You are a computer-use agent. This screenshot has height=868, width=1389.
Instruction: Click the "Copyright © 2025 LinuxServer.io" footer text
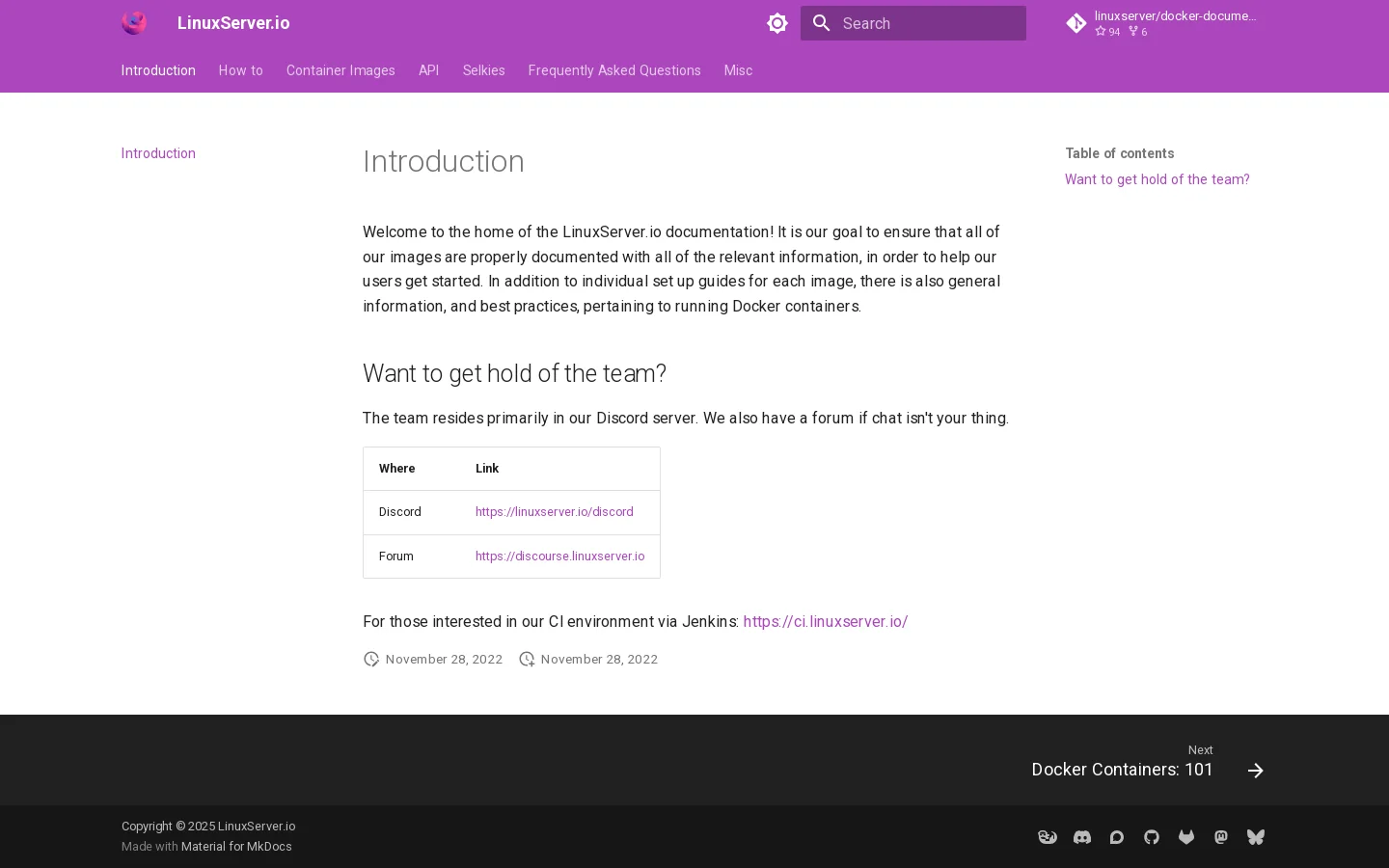point(208,827)
